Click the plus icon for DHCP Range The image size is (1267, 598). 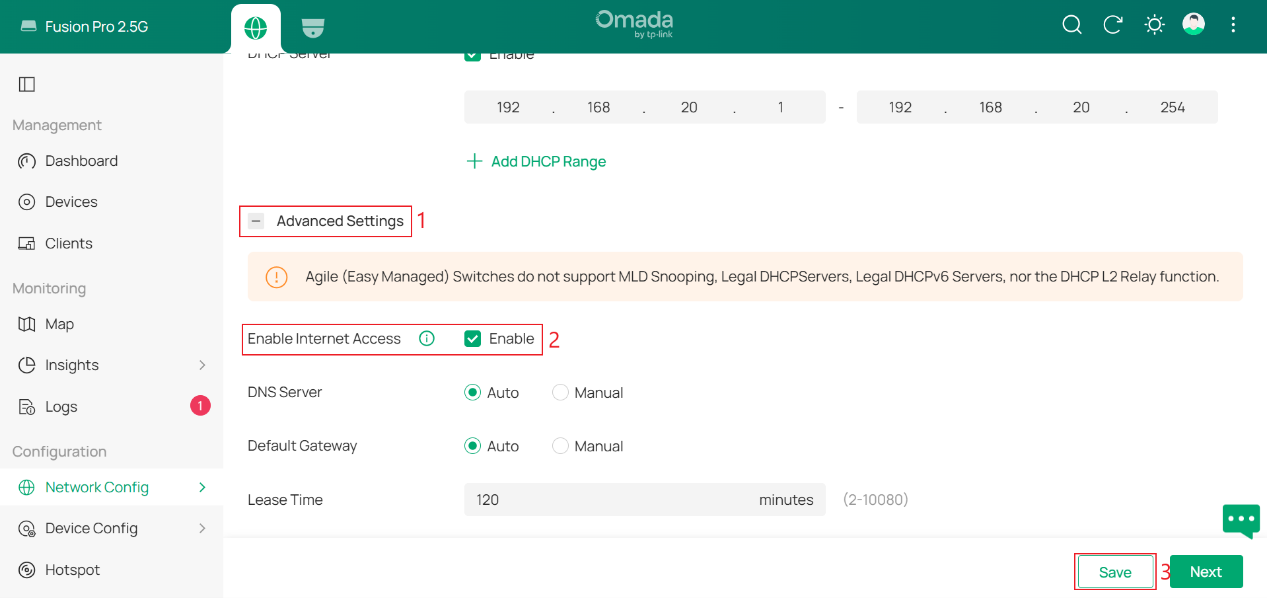pyautogui.click(x=475, y=161)
